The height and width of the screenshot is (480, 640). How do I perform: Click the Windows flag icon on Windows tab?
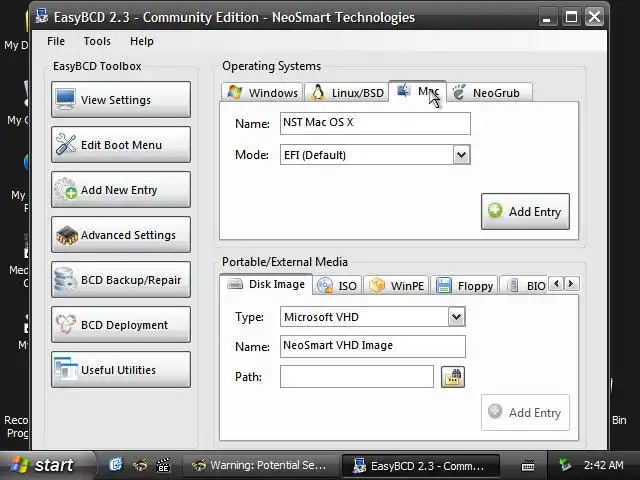click(x=235, y=92)
